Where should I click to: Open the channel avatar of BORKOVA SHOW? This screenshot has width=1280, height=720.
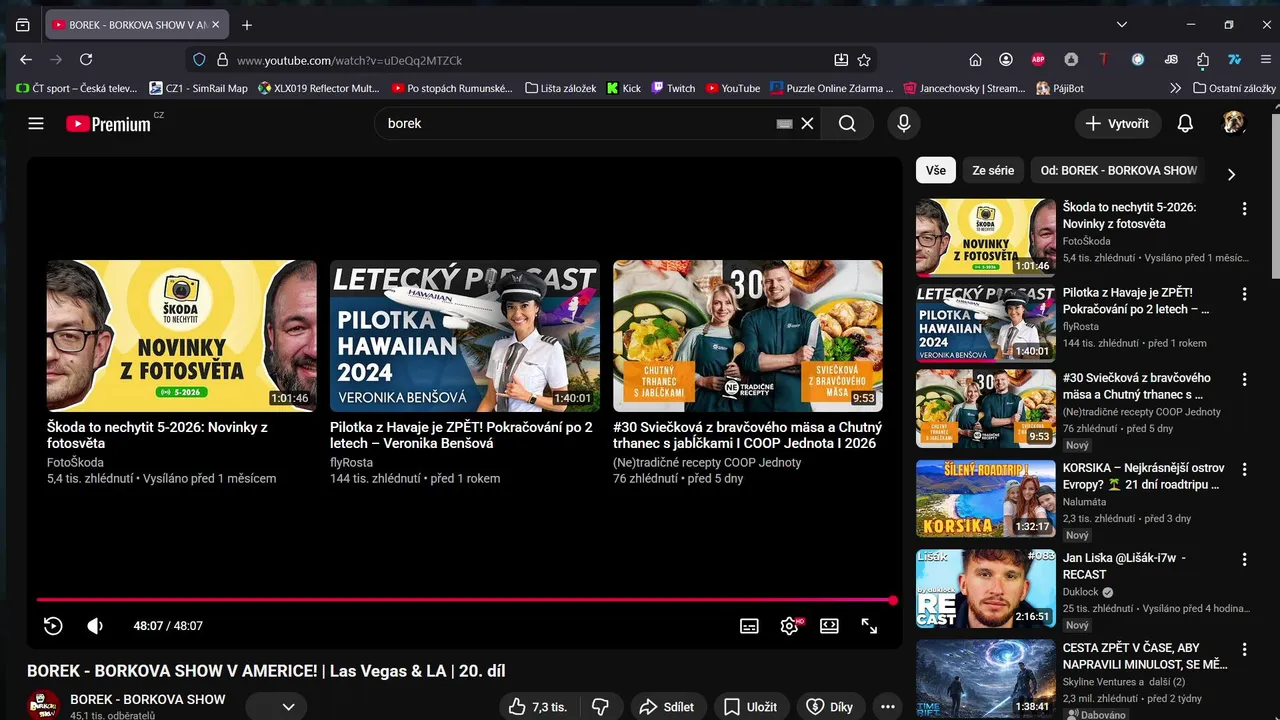click(x=43, y=706)
